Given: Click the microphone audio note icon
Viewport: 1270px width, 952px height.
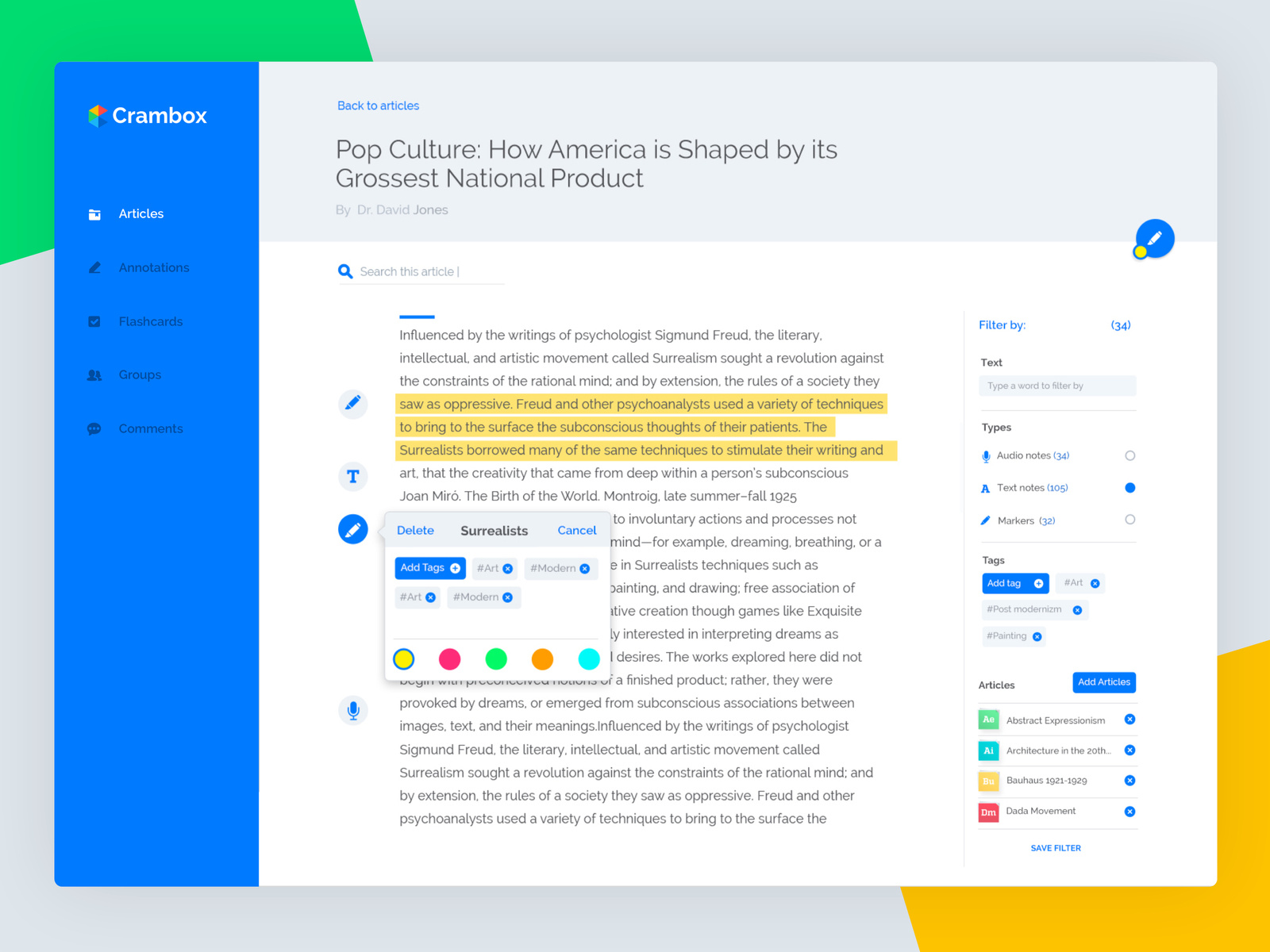Looking at the screenshot, I should pos(352,710).
